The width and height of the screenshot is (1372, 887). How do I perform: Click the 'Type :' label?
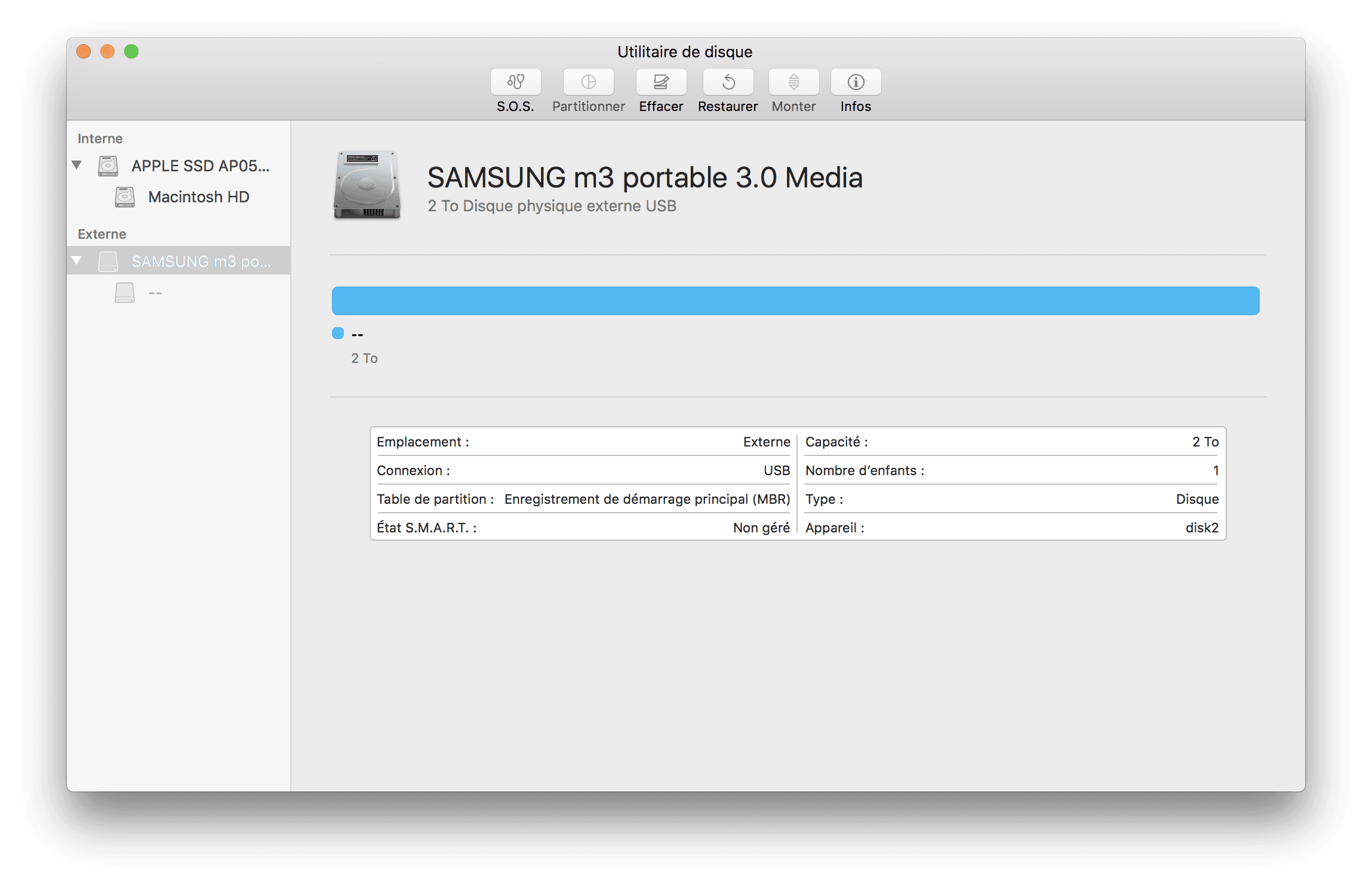pos(824,499)
